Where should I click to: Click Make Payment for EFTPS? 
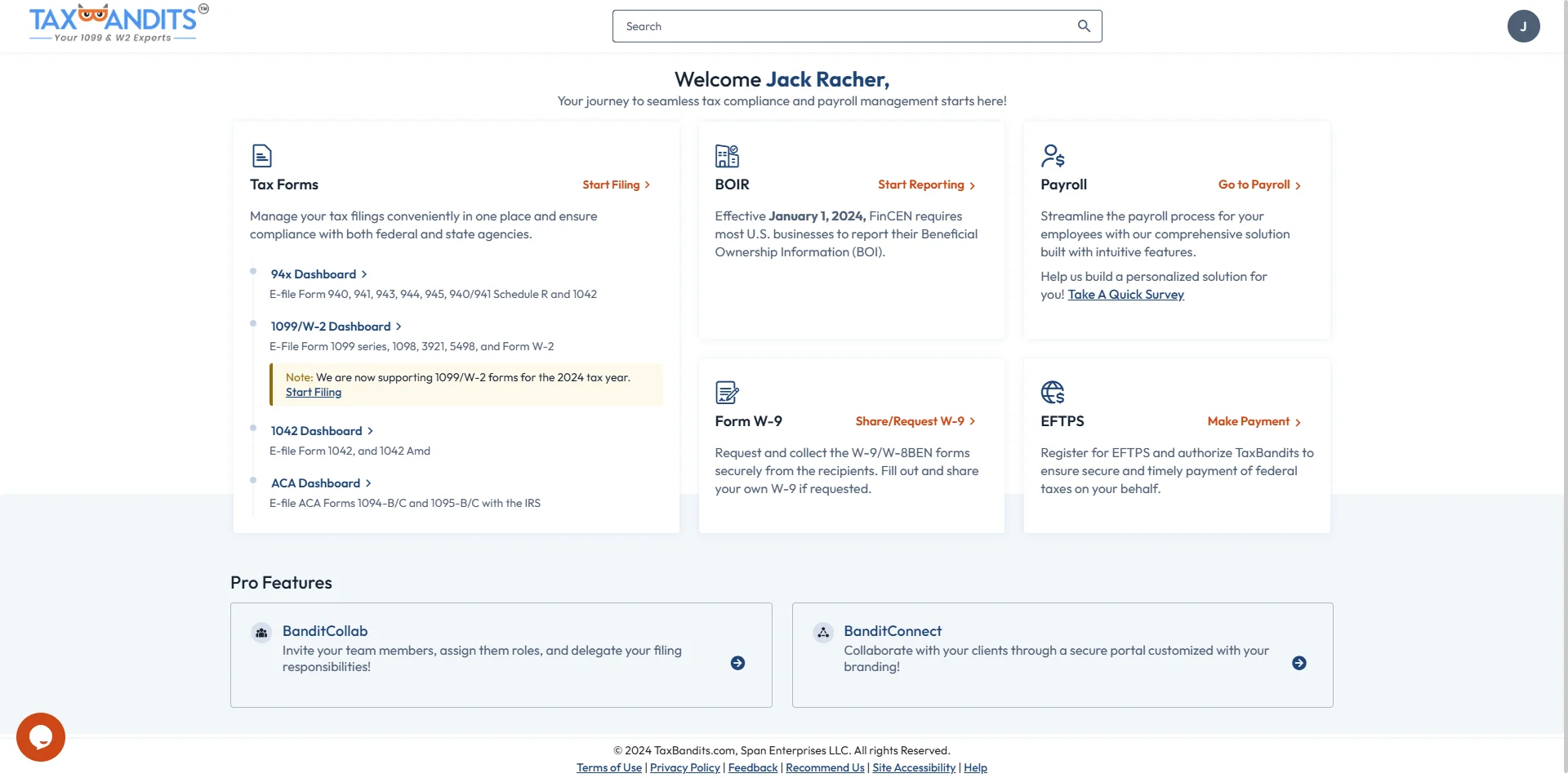click(1249, 421)
